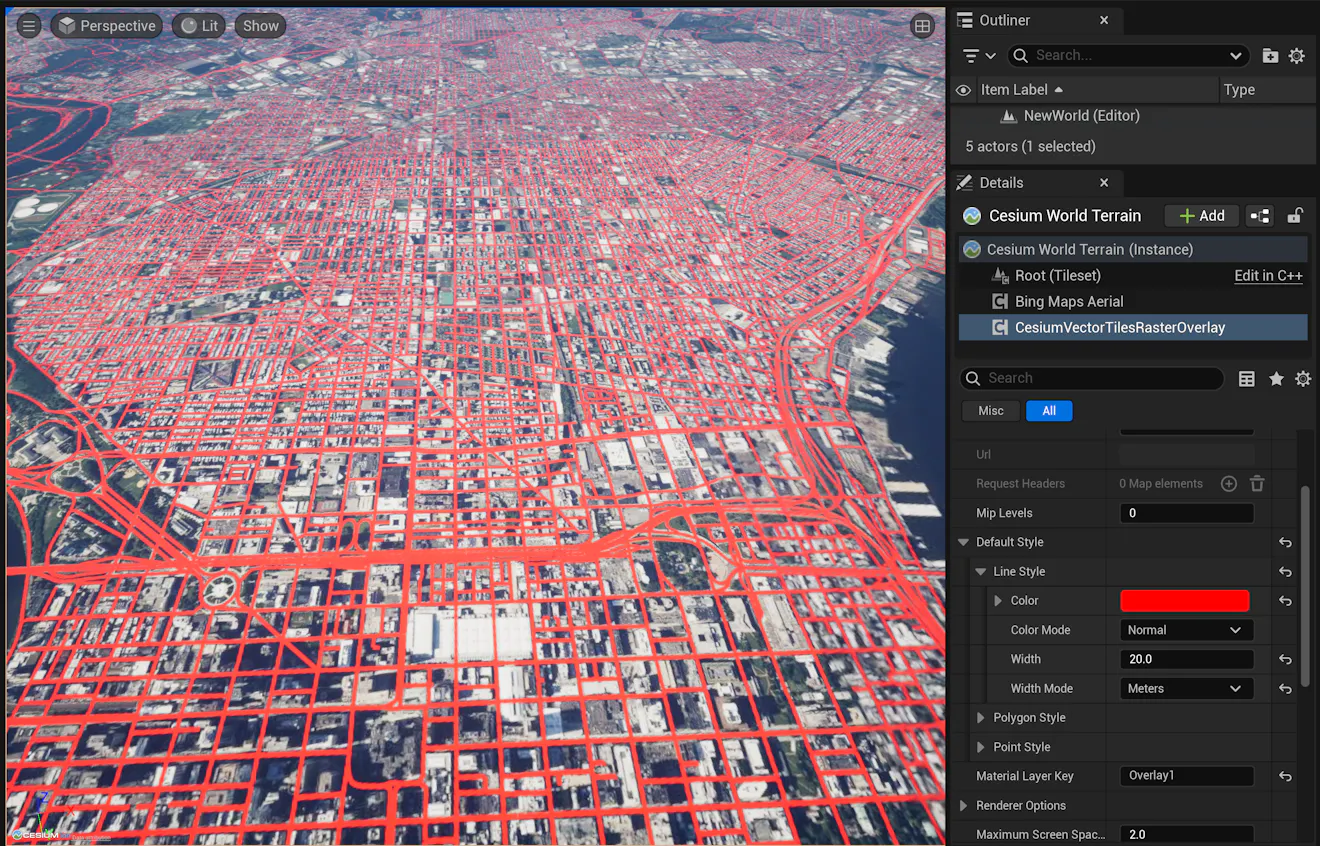Open the Details settings gear
Viewport: 1320px width, 846px height.
(x=1303, y=379)
